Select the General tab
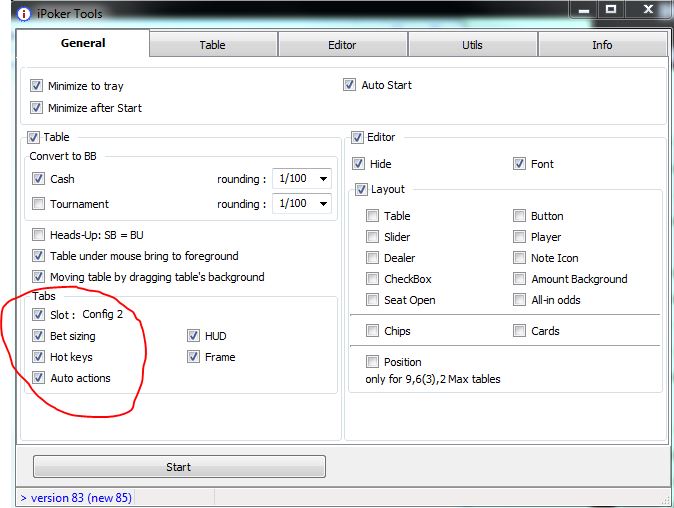 tap(83, 43)
